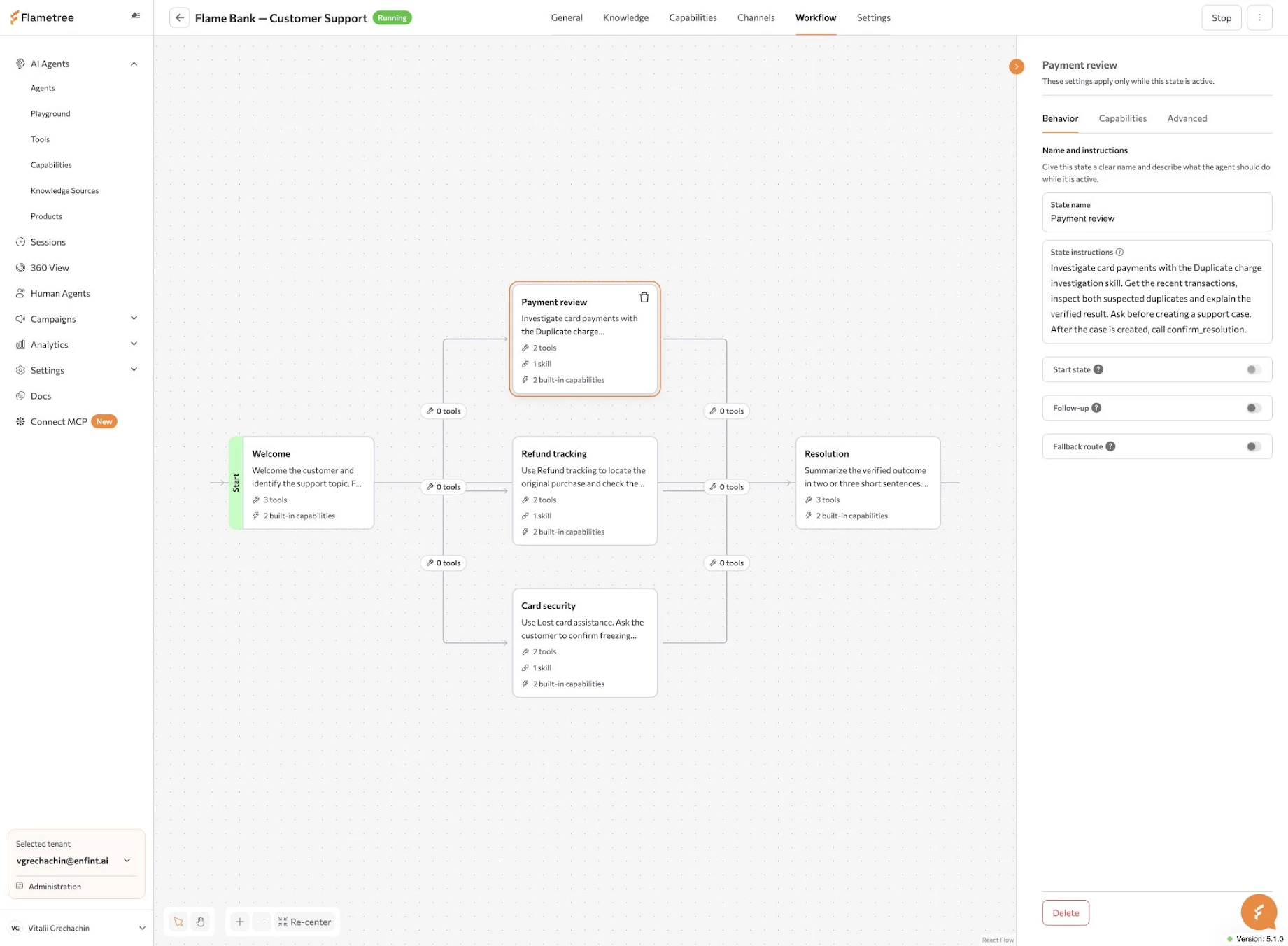
Task: Open the Vitalii Grechachin user menu
Action: pyautogui.click(x=76, y=928)
